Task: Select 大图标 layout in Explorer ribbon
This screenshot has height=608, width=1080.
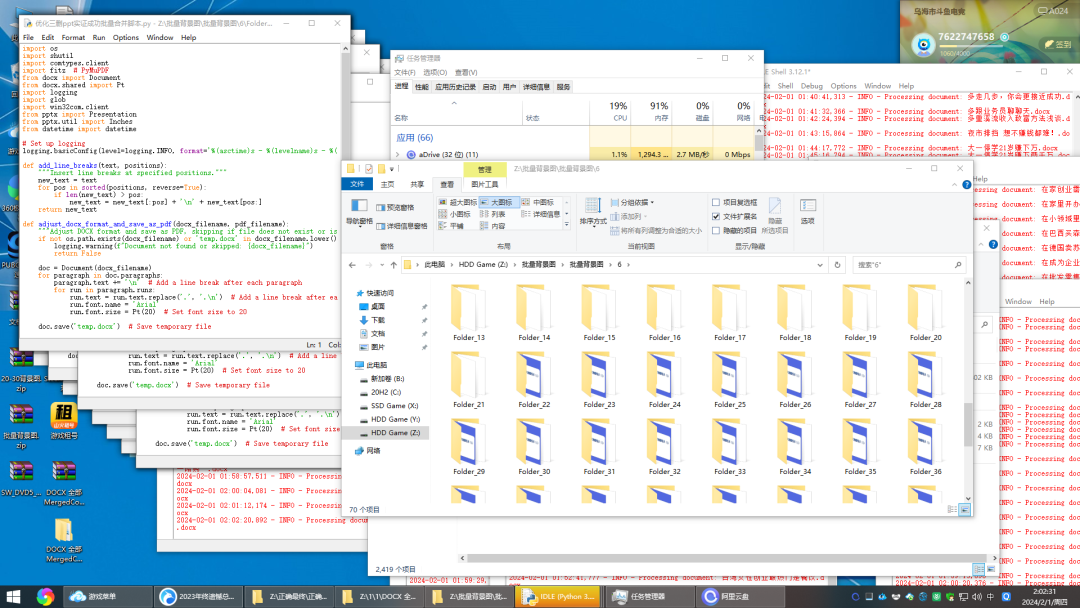Action: (x=497, y=202)
